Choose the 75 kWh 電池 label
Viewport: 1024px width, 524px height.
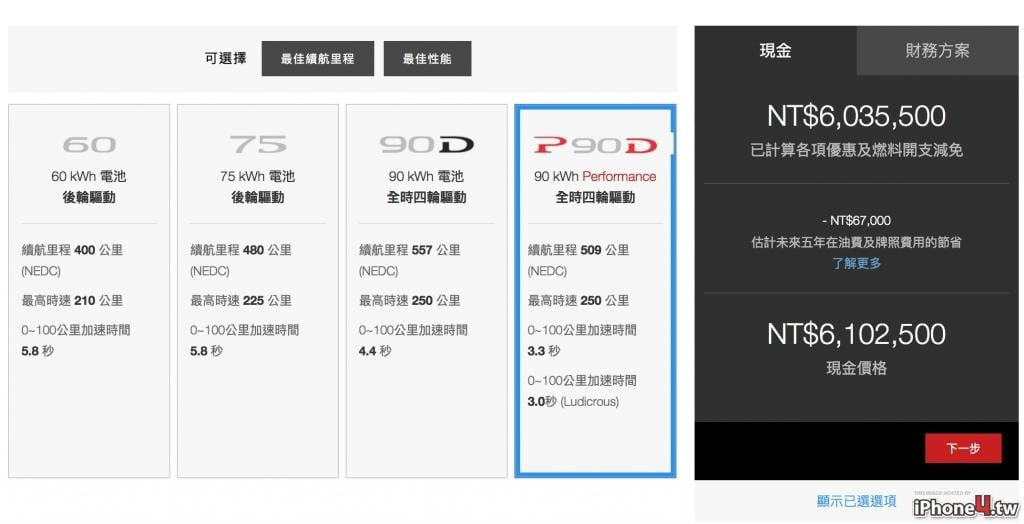[257, 176]
